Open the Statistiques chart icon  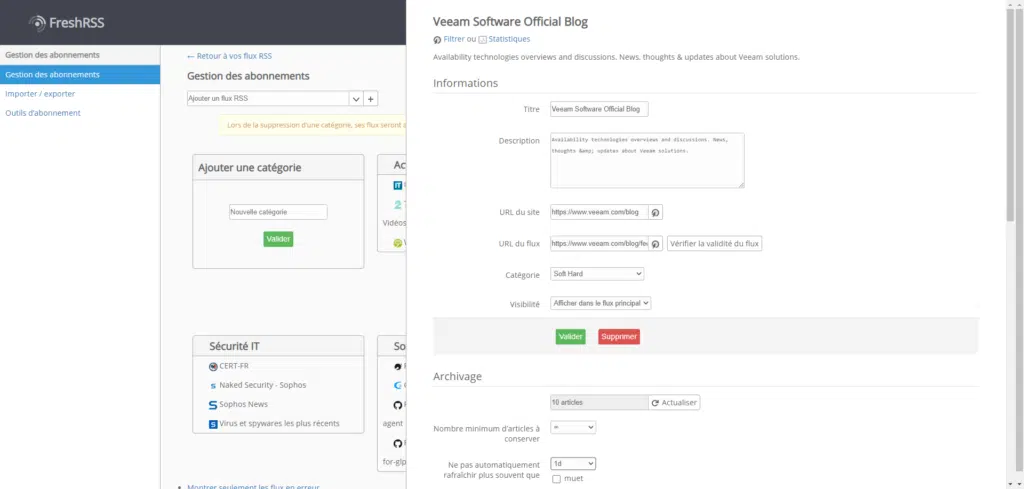483,40
